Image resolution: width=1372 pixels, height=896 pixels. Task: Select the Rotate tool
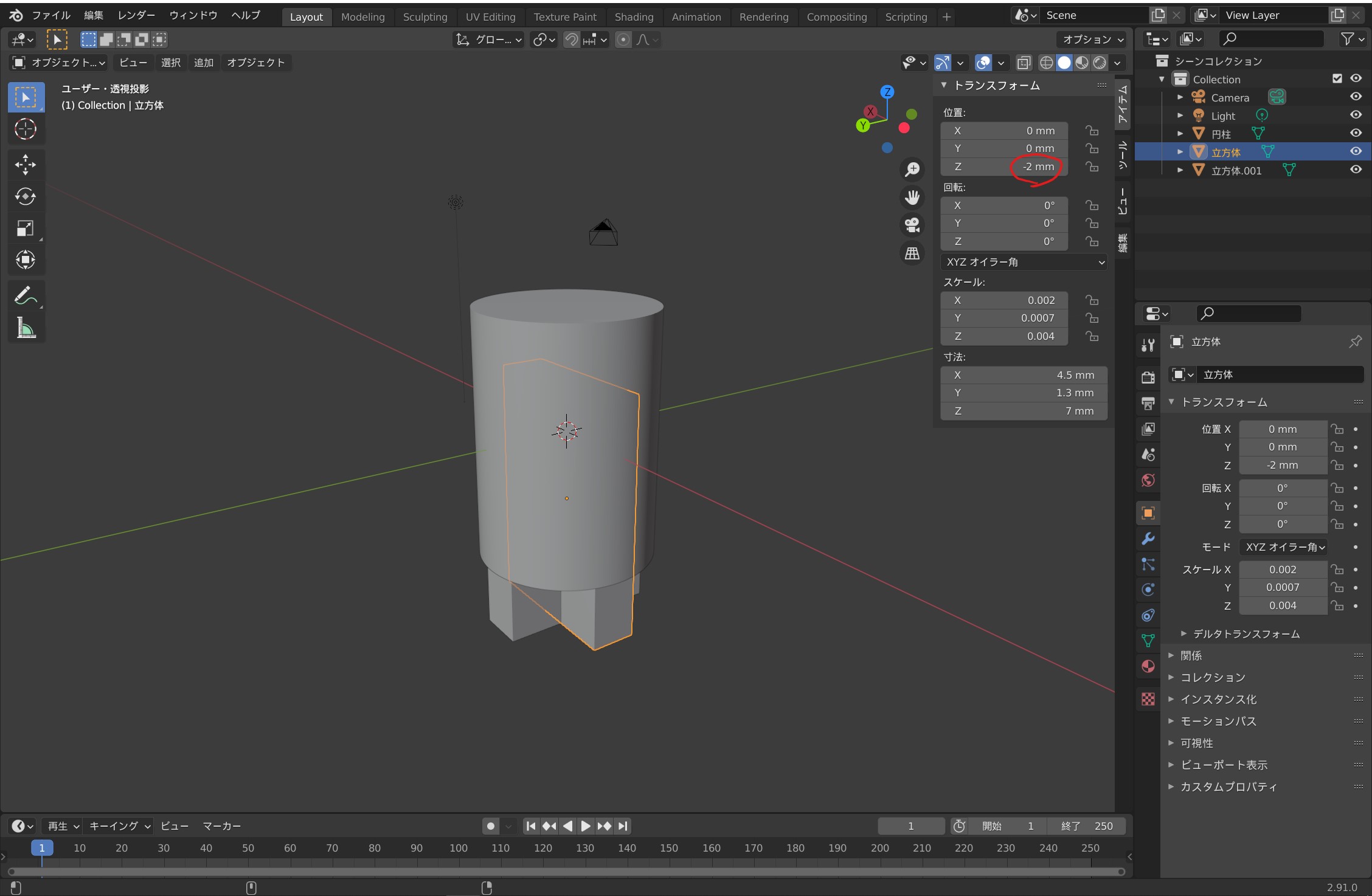pos(26,196)
